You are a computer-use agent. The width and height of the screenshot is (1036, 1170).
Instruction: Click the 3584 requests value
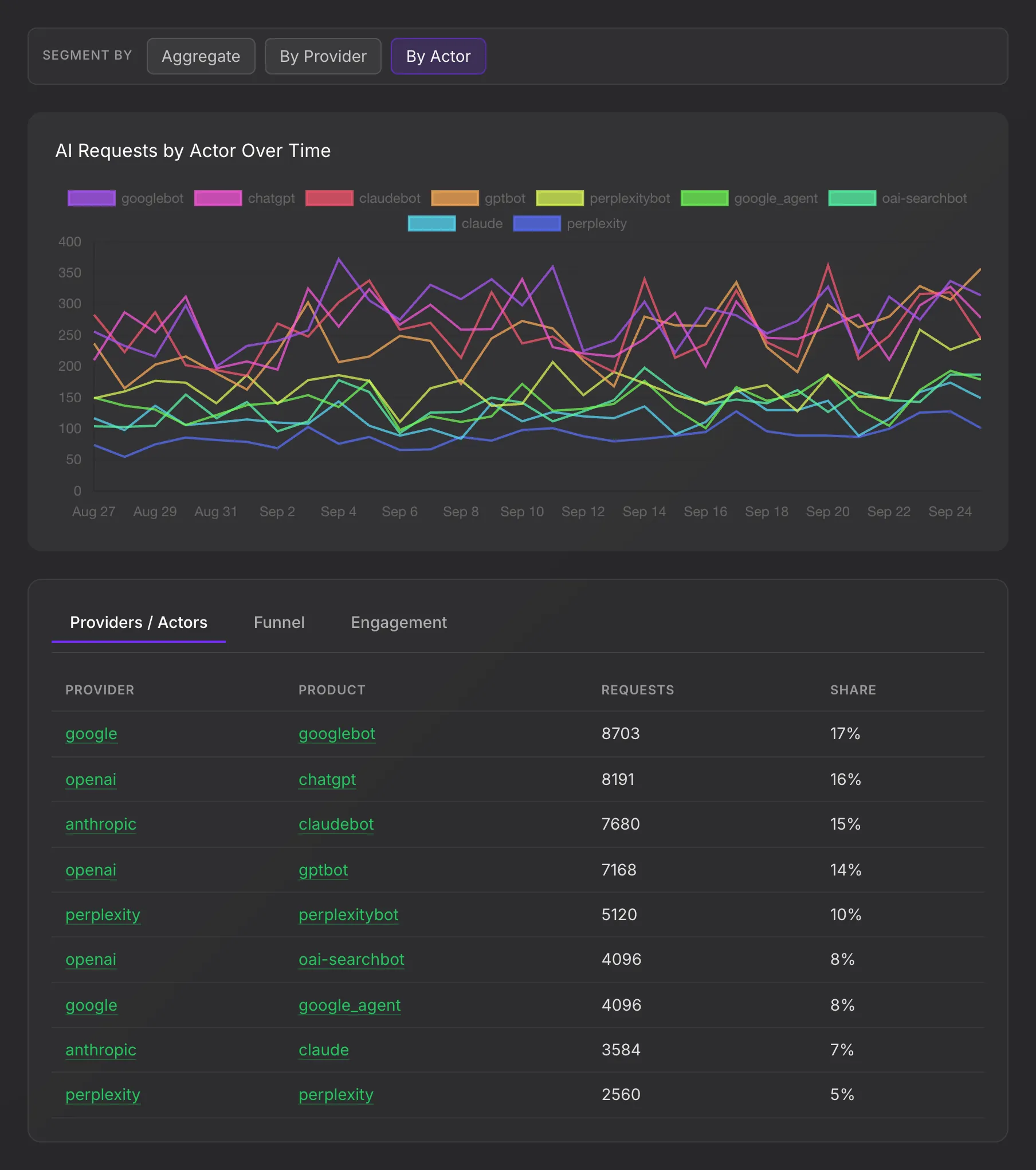tap(621, 1050)
